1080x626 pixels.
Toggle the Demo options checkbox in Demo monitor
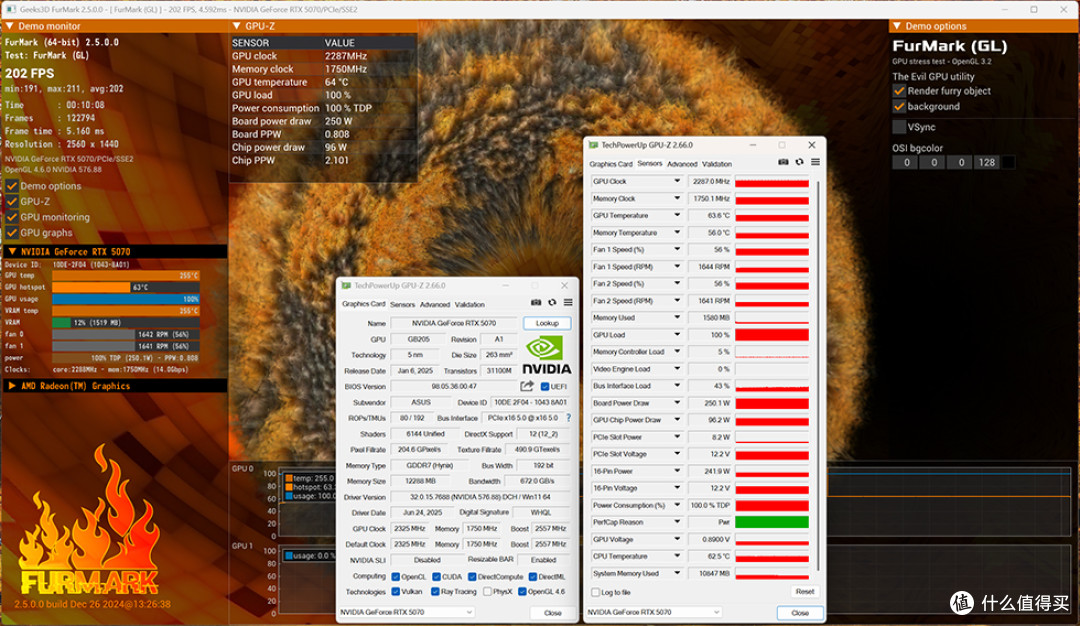(12, 186)
